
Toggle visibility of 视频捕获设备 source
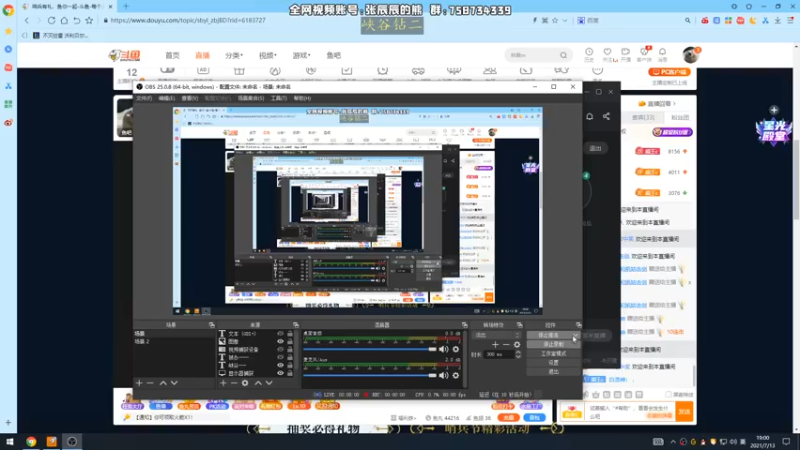(280, 349)
